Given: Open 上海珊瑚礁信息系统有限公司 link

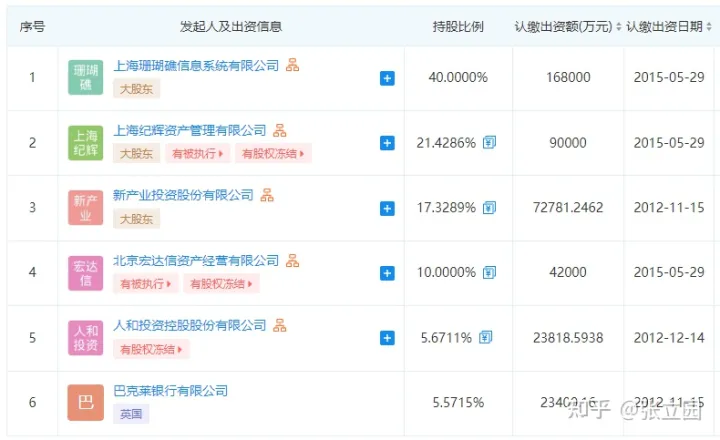Looking at the screenshot, I should pos(196,66).
